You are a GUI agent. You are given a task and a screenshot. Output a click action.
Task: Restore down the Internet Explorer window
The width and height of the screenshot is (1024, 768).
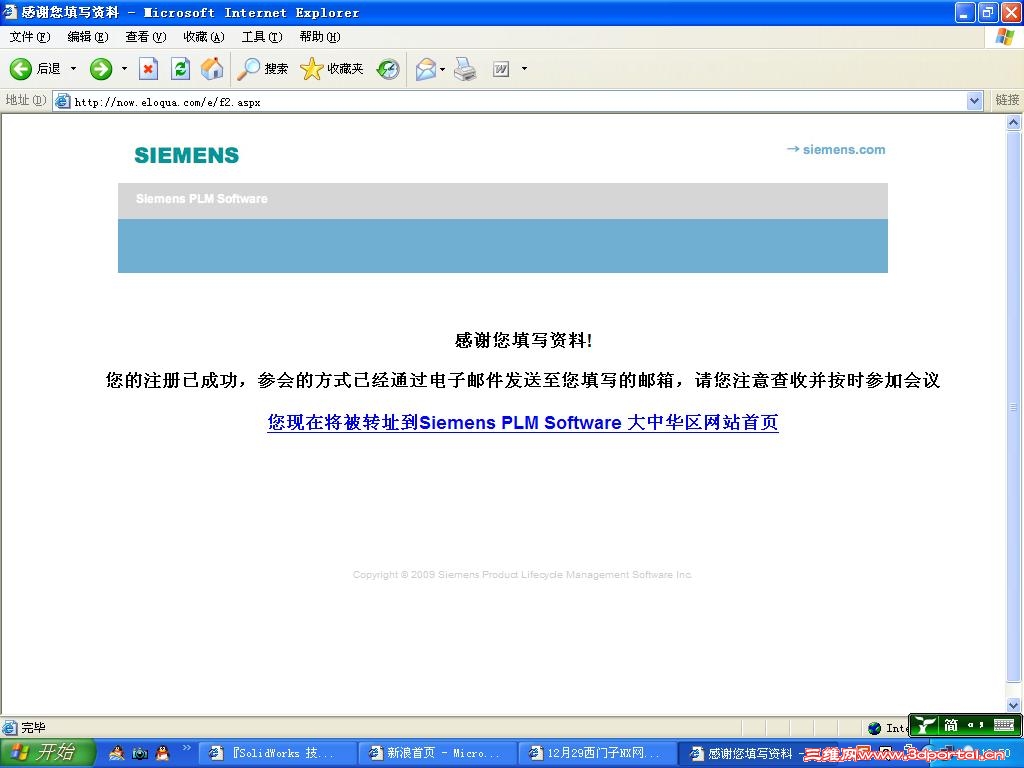click(987, 12)
